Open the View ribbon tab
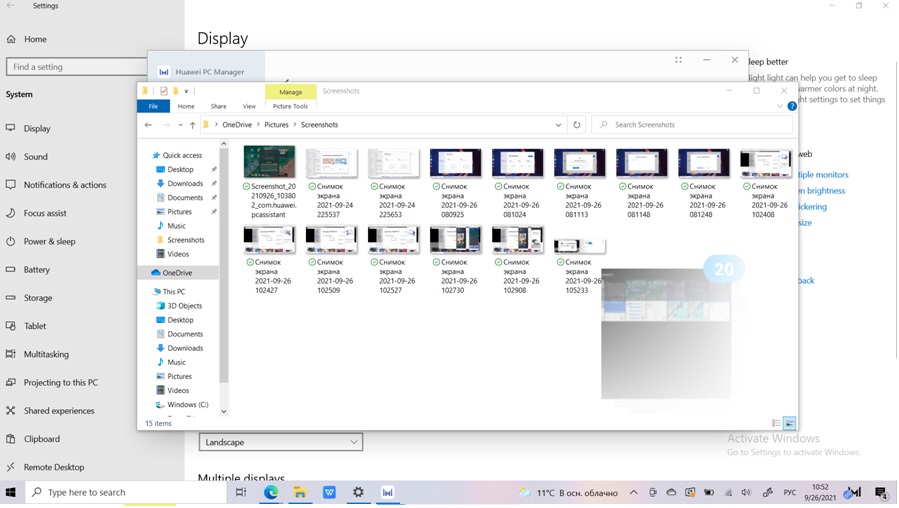 [249, 106]
